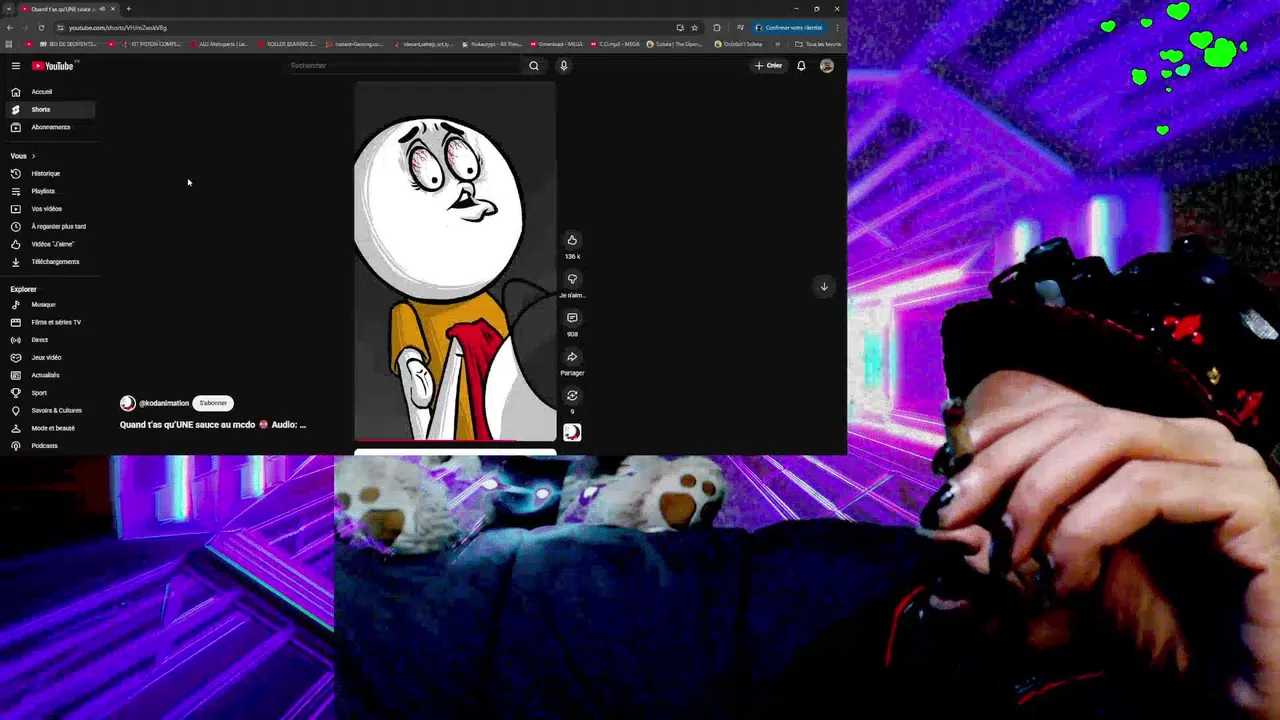The width and height of the screenshot is (1280, 720).
Task: Open Tous les favoris folder
Action: (818, 44)
